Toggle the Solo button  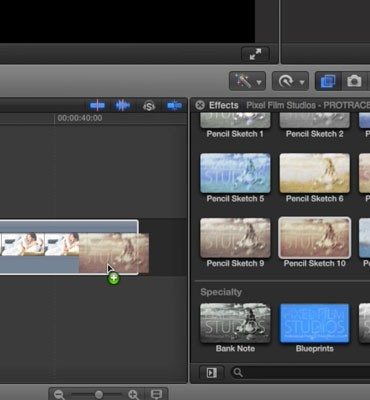[149, 106]
